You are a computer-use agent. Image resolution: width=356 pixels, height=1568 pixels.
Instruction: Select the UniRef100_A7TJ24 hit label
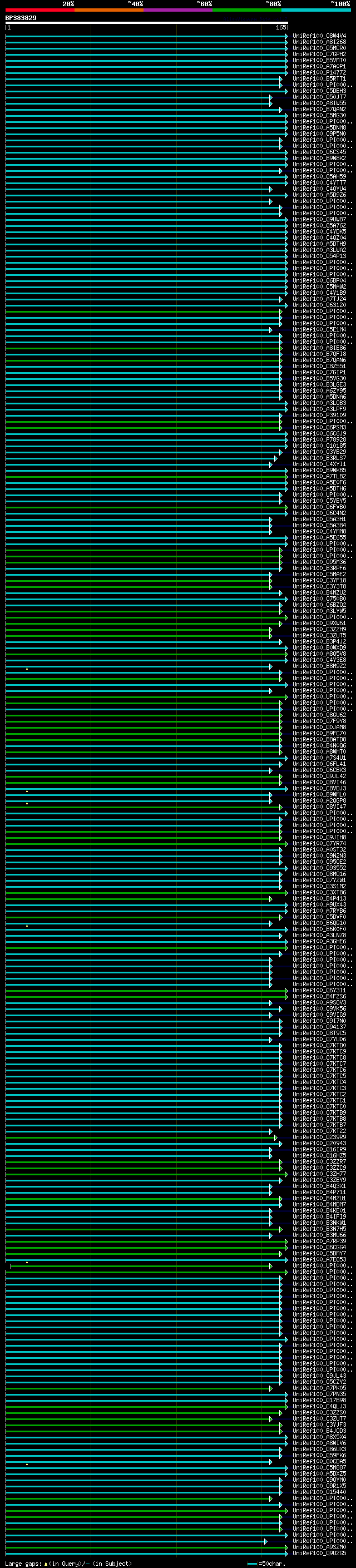(319, 299)
